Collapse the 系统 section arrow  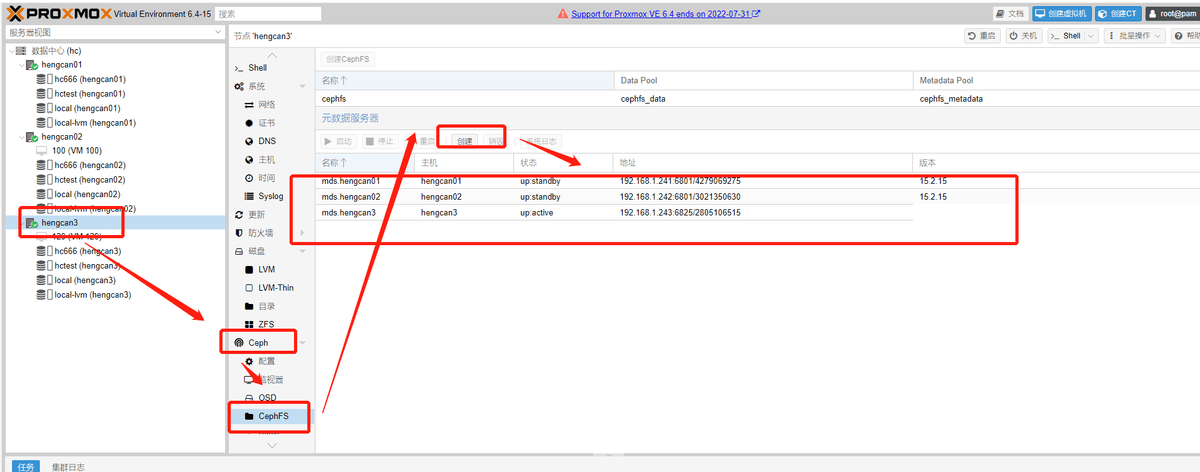coord(302,87)
